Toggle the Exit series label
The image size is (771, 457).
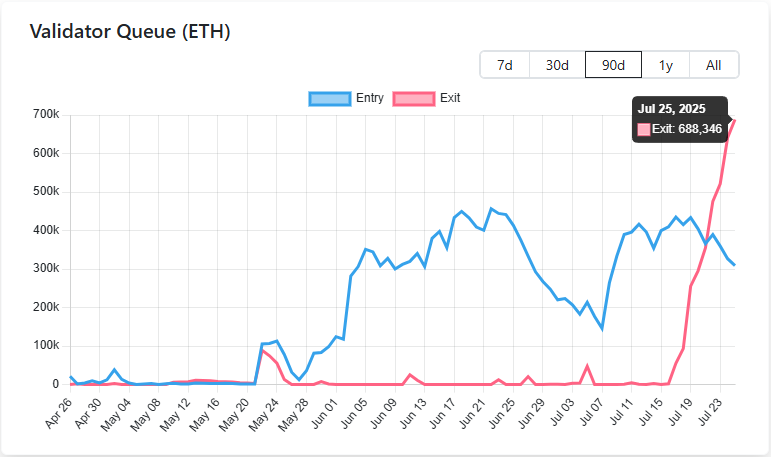(x=450, y=98)
